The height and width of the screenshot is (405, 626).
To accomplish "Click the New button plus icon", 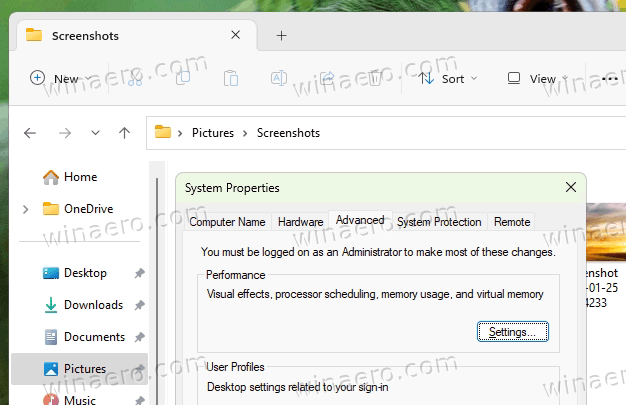I will (x=37, y=77).
